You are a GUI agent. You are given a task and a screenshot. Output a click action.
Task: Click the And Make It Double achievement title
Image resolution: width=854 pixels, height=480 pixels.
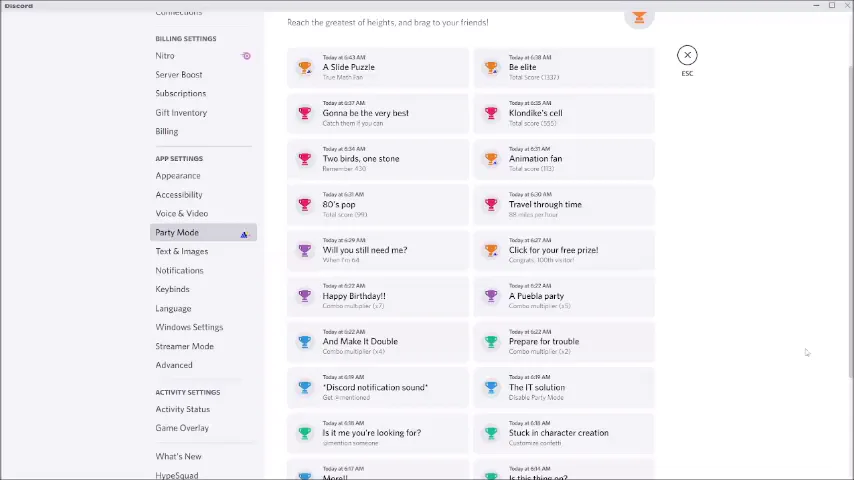pyautogui.click(x=360, y=342)
